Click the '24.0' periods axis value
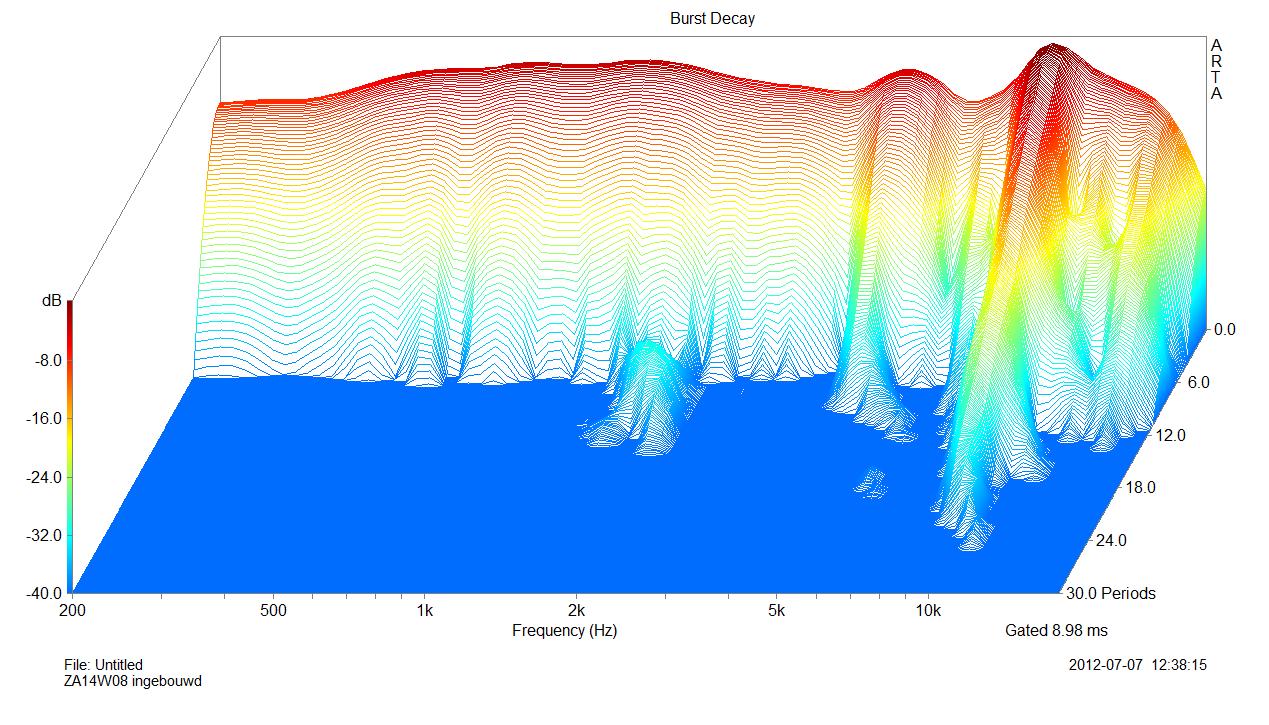This screenshot has width=1269, height=725. [1111, 541]
